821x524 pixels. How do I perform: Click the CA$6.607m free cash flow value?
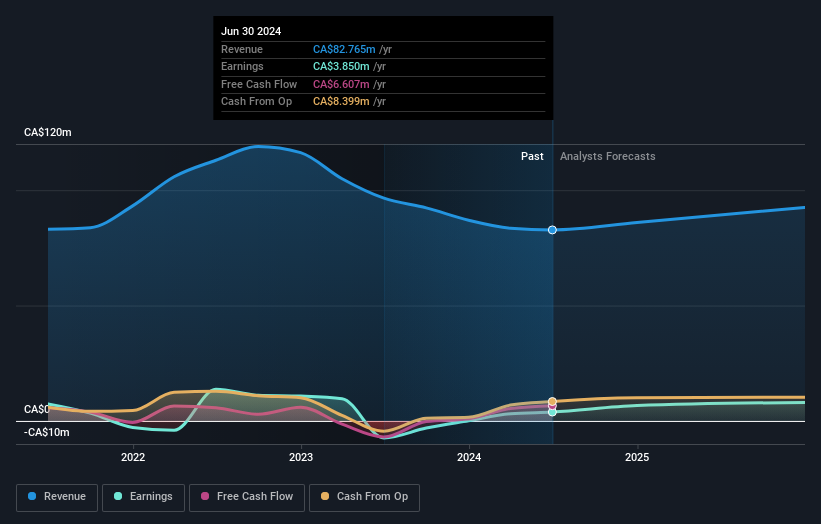[341, 84]
